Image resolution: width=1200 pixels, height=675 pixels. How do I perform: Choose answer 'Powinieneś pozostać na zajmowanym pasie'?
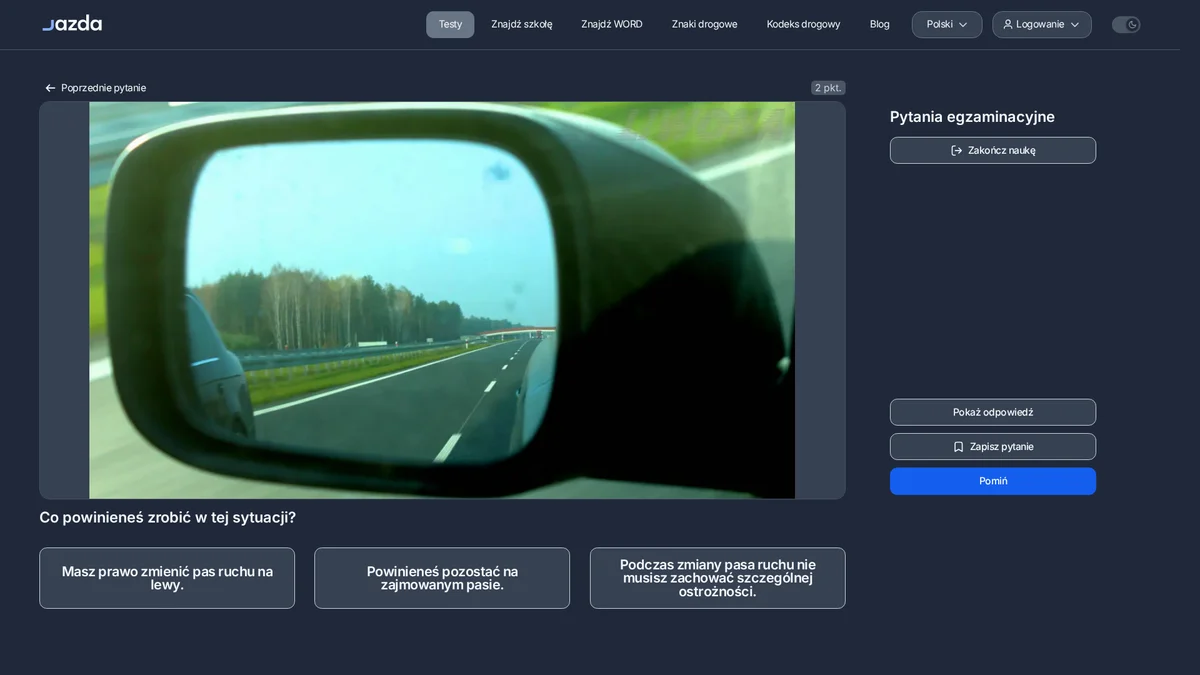pyautogui.click(x=442, y=578)
